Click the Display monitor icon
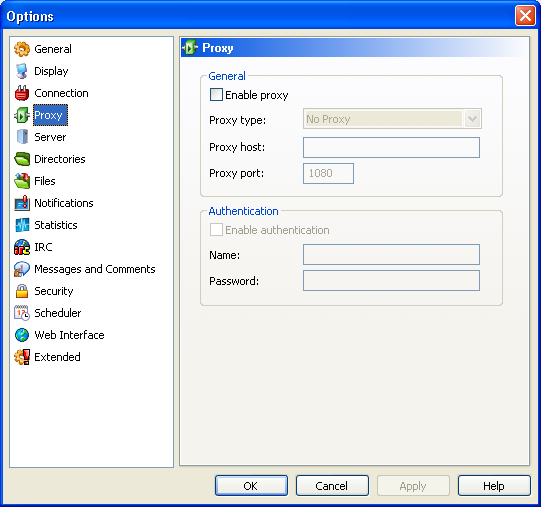Image resolution: width=541 pixels, height=507 pixels. 22,71
